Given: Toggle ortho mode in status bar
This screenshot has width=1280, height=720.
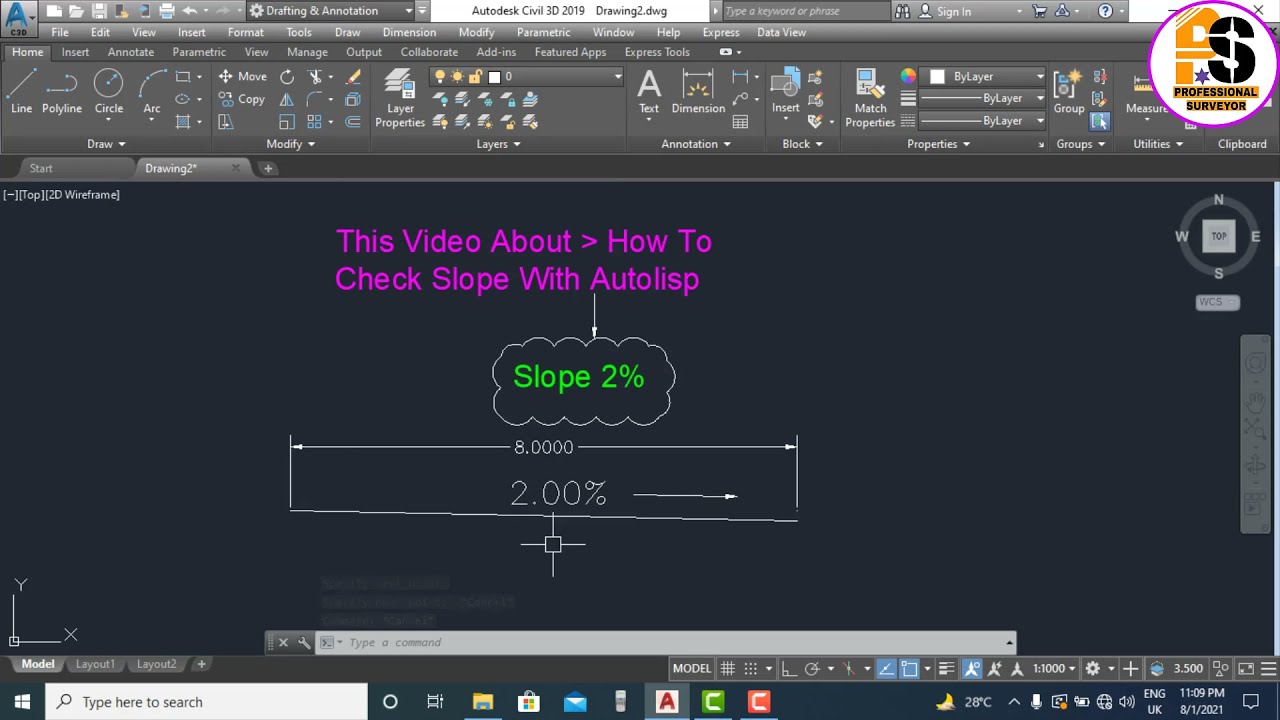Looking at the screenshot, I should click(789, 668).
